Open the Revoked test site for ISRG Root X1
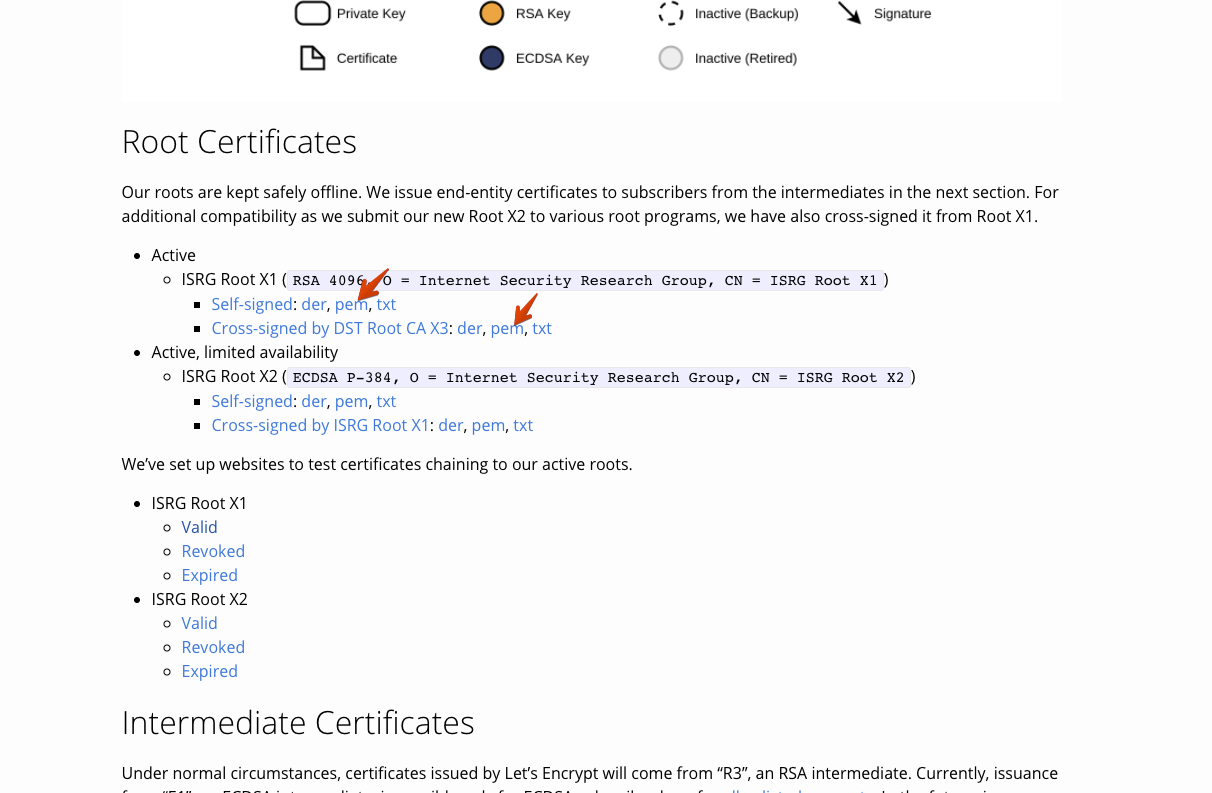Image resolution: width=1212 pixels, height=793 pixels. click(x=213, y=551)
